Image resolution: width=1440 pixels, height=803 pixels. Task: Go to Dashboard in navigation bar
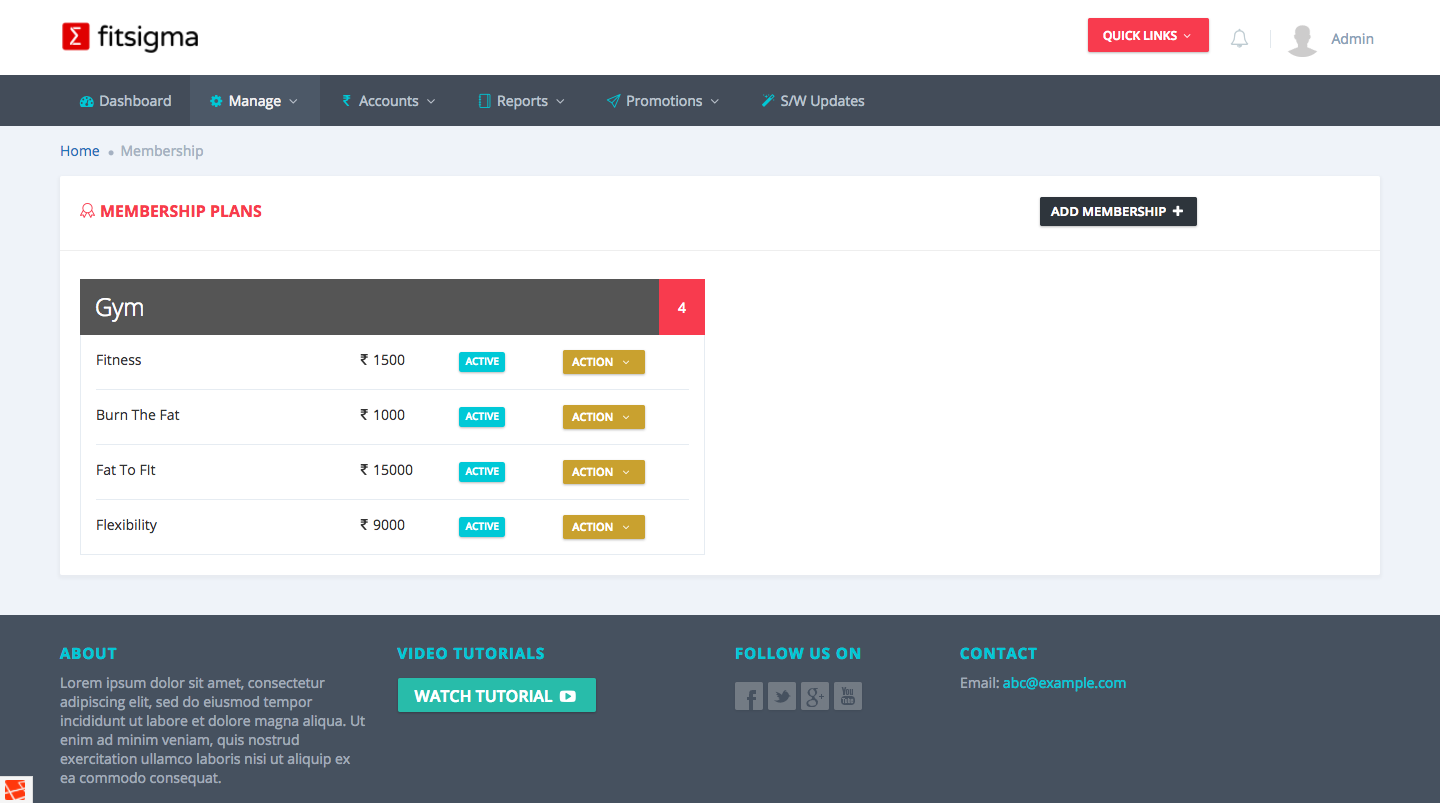click(125, 101)
